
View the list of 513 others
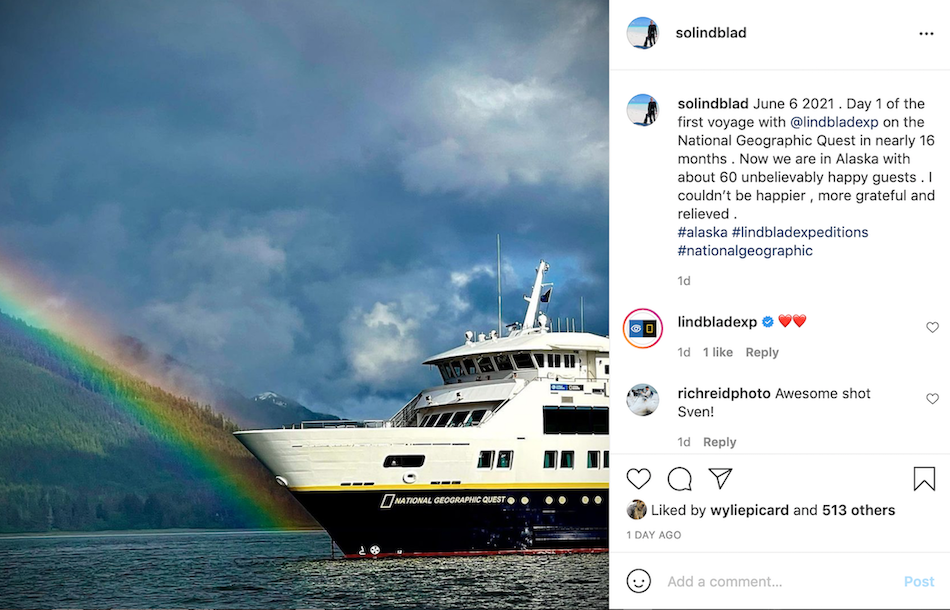tap(858, 510)
